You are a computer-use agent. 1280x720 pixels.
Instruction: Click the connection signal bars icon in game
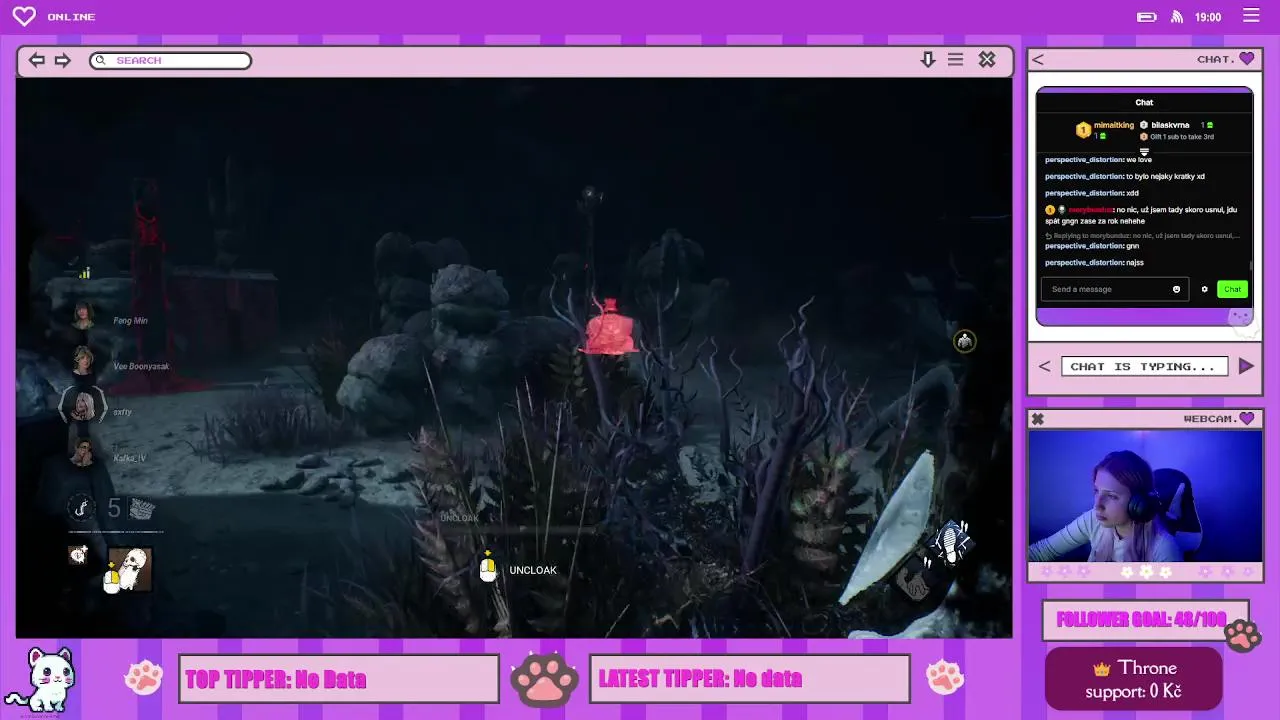click(85, 273)
